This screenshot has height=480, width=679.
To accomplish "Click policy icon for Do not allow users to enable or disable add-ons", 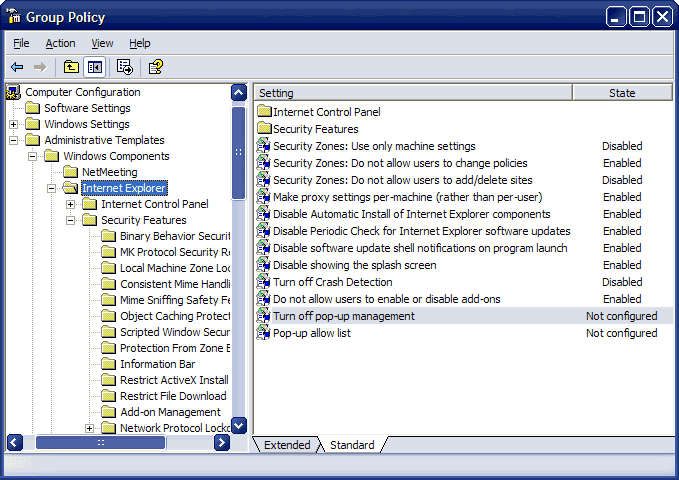I will point(263,298).
